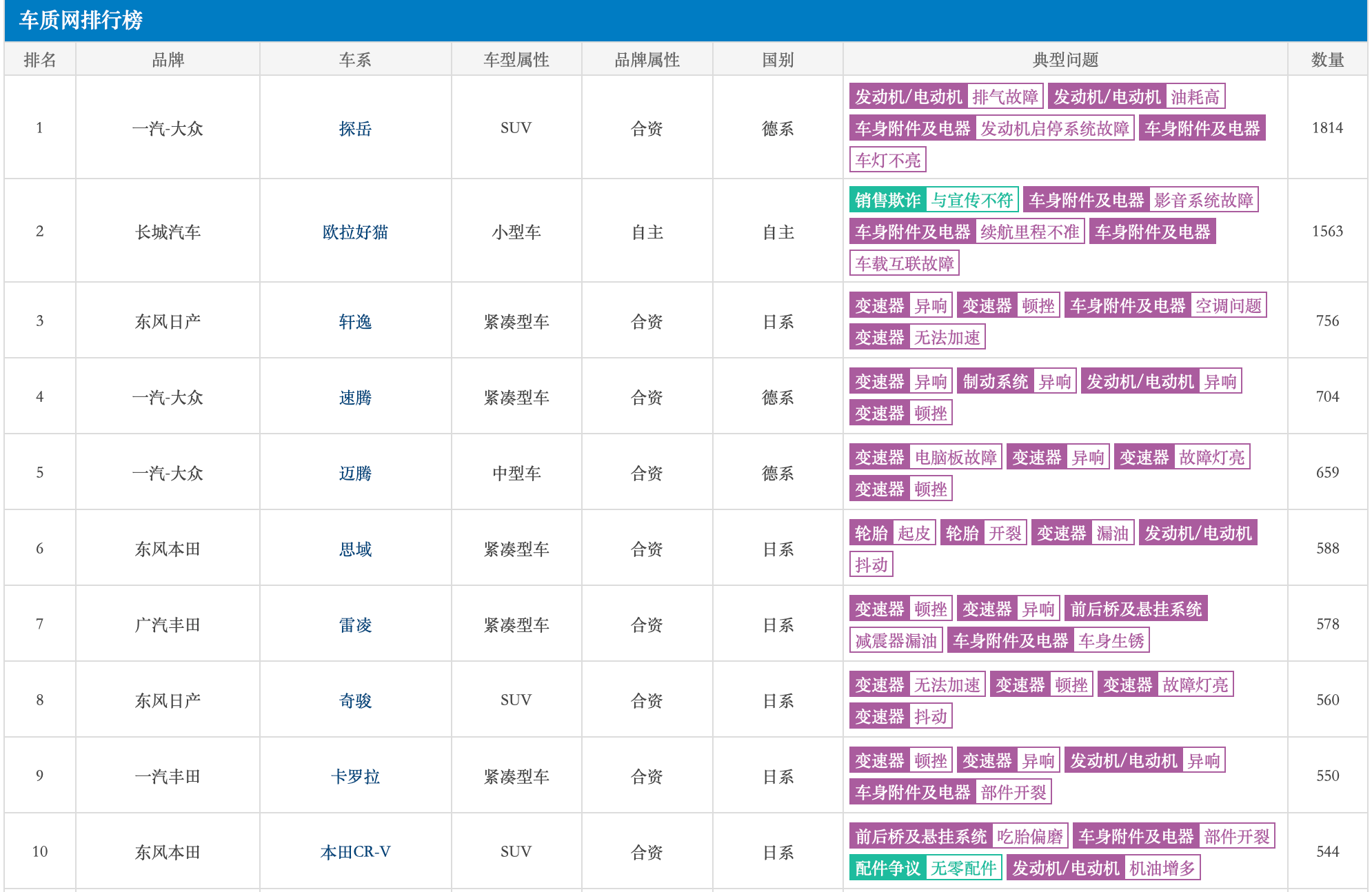Click the 典型问题 column header
Viewport: 1372px width, 892px height.
coord(1065,60)
